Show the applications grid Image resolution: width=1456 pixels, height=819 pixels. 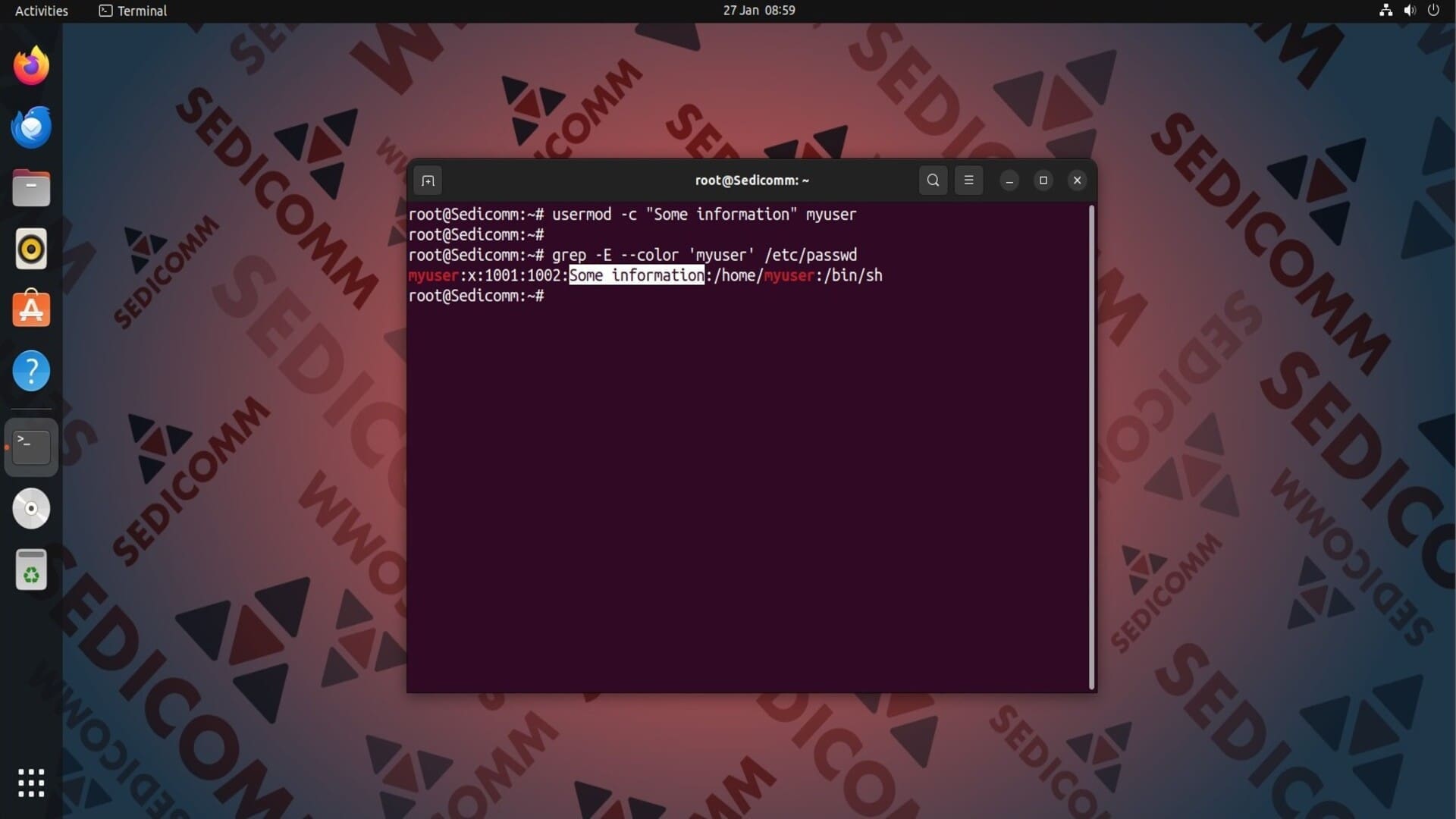tap(31, 783)
